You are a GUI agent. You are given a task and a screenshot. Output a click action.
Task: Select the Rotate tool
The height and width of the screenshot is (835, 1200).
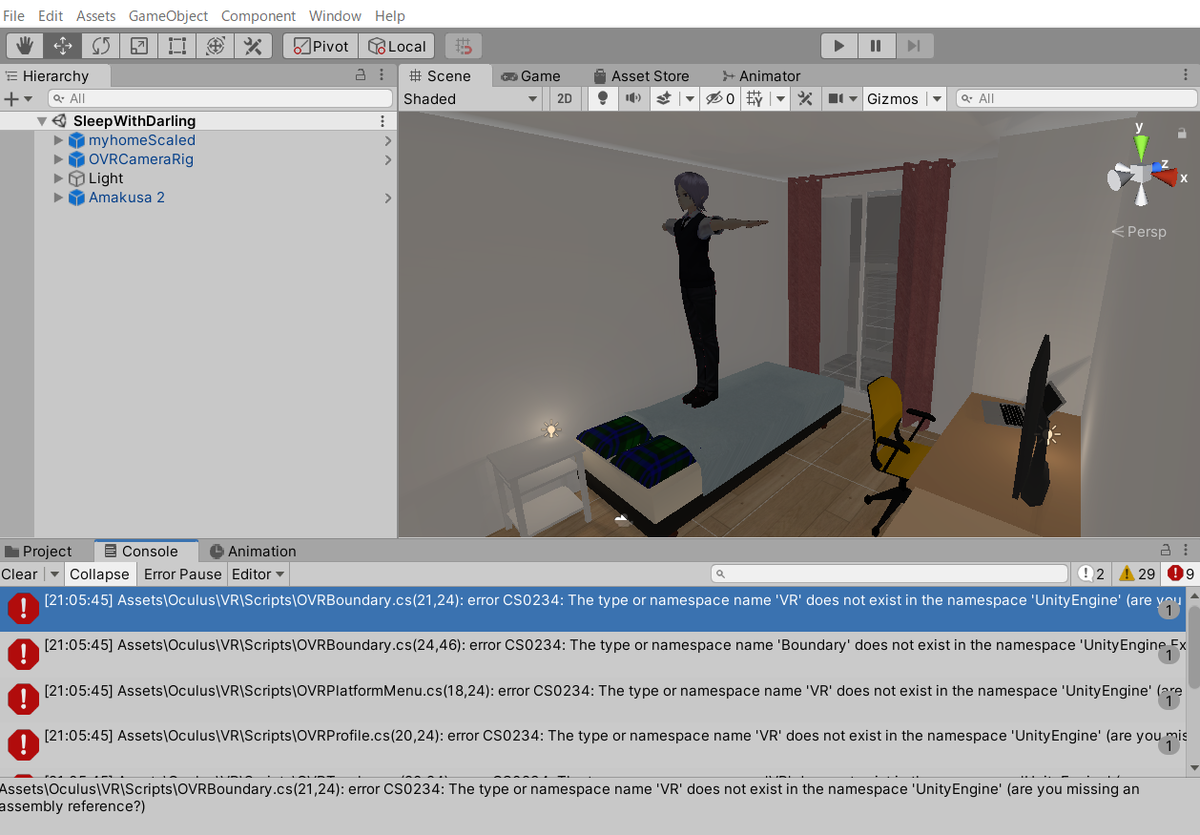coord(100,46)
